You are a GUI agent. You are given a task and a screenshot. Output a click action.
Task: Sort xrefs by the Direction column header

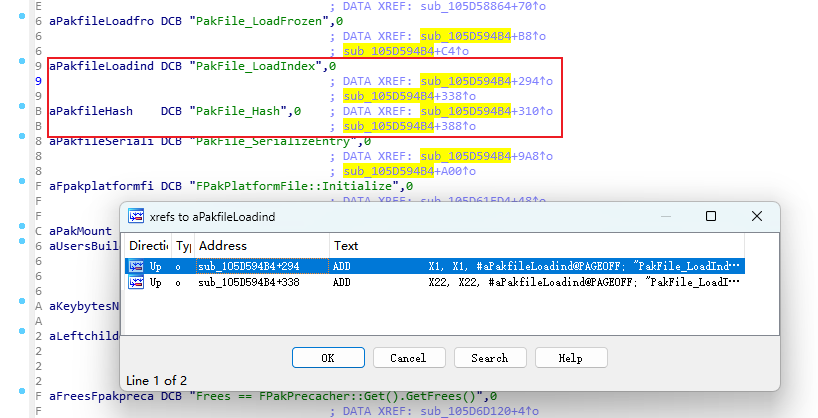tap(147, 245)
